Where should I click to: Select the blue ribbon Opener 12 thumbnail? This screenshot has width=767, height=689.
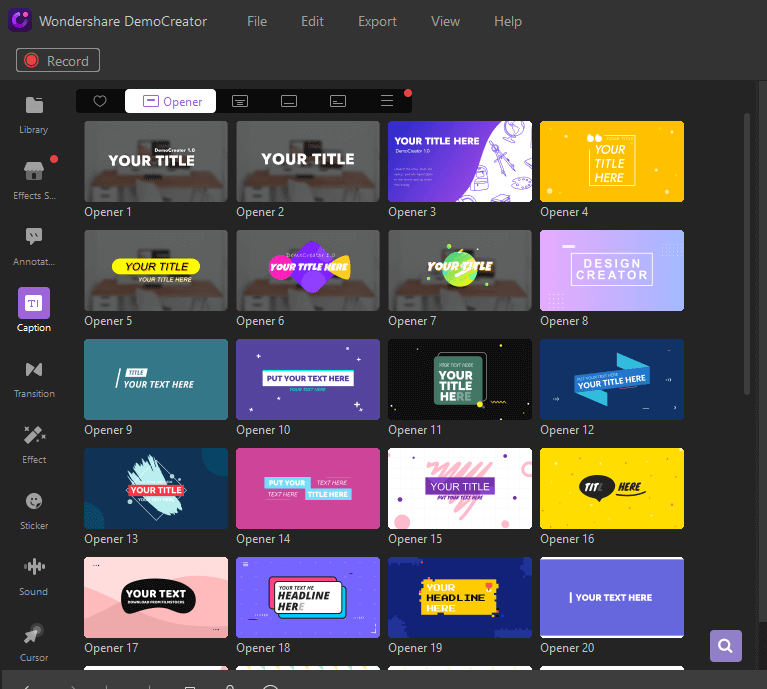(x=612, y=379)
